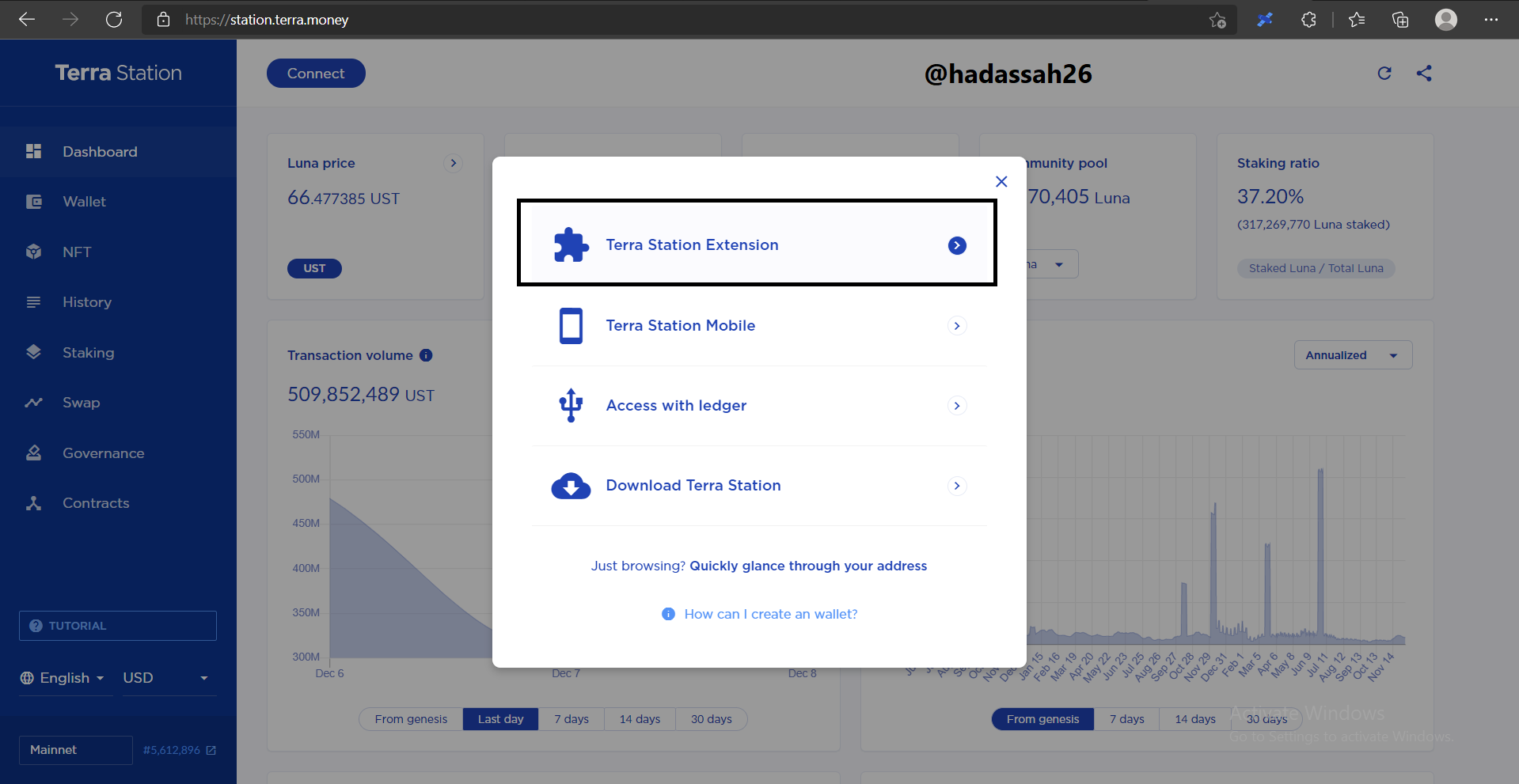Open the browser favorites list icon
The width and height of the screenshot is (1519, 784).
coord(1357,20)
